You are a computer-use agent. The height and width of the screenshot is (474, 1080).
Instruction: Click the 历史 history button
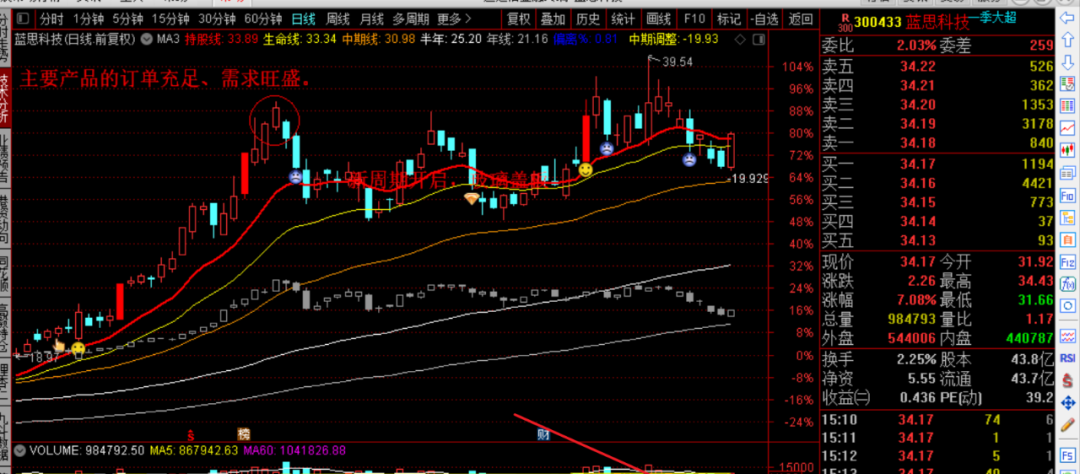[588, 19]
